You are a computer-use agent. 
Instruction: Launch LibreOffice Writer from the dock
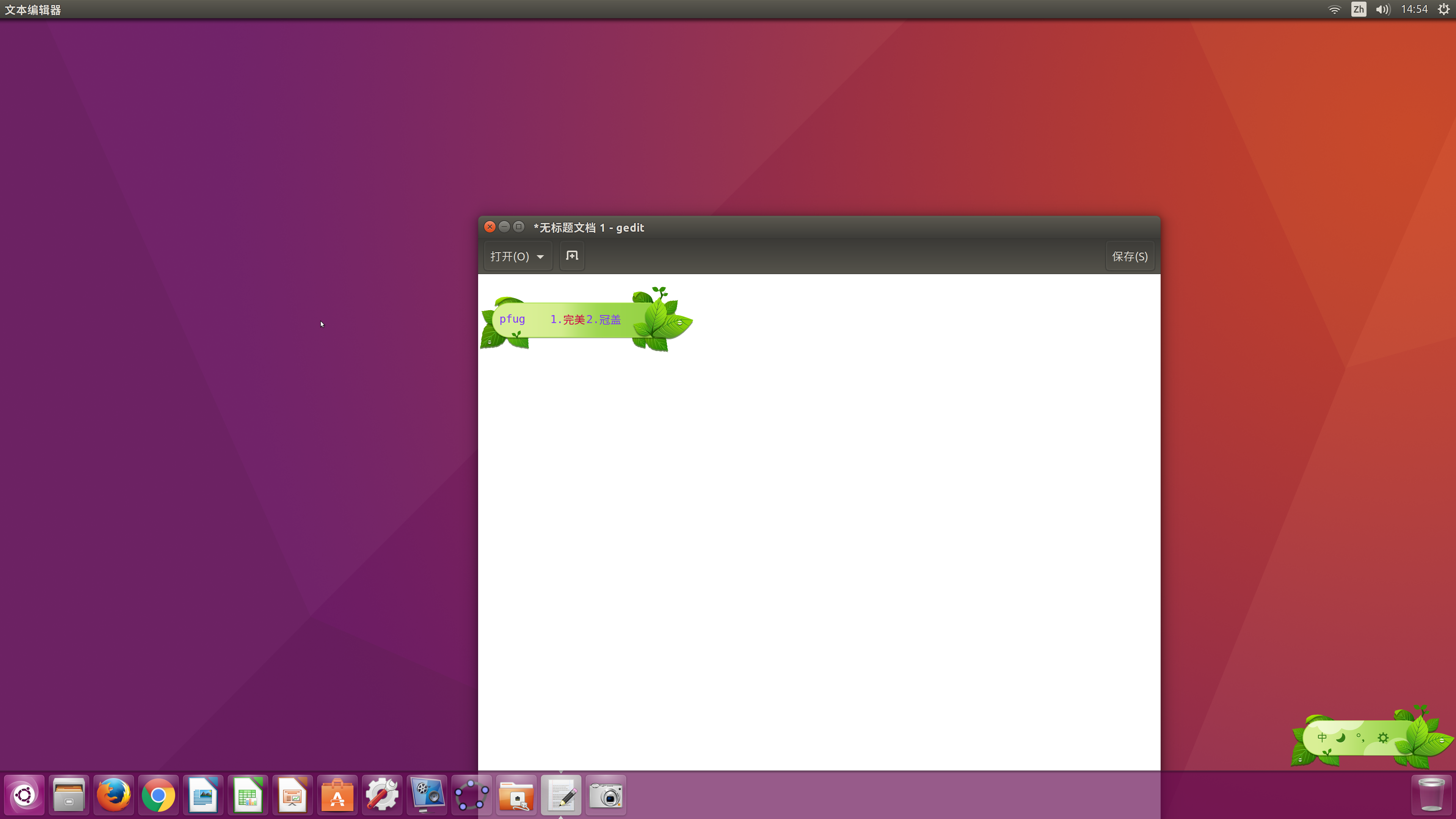(203, 795)
